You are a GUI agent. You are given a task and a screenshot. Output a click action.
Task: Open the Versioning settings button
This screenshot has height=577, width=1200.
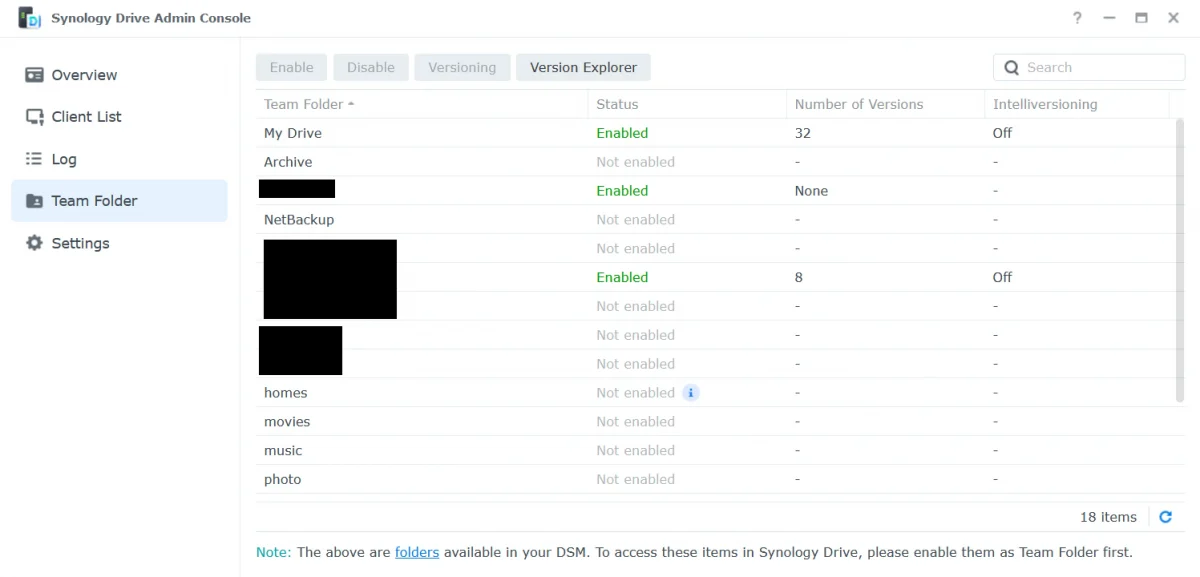[462, 67]
